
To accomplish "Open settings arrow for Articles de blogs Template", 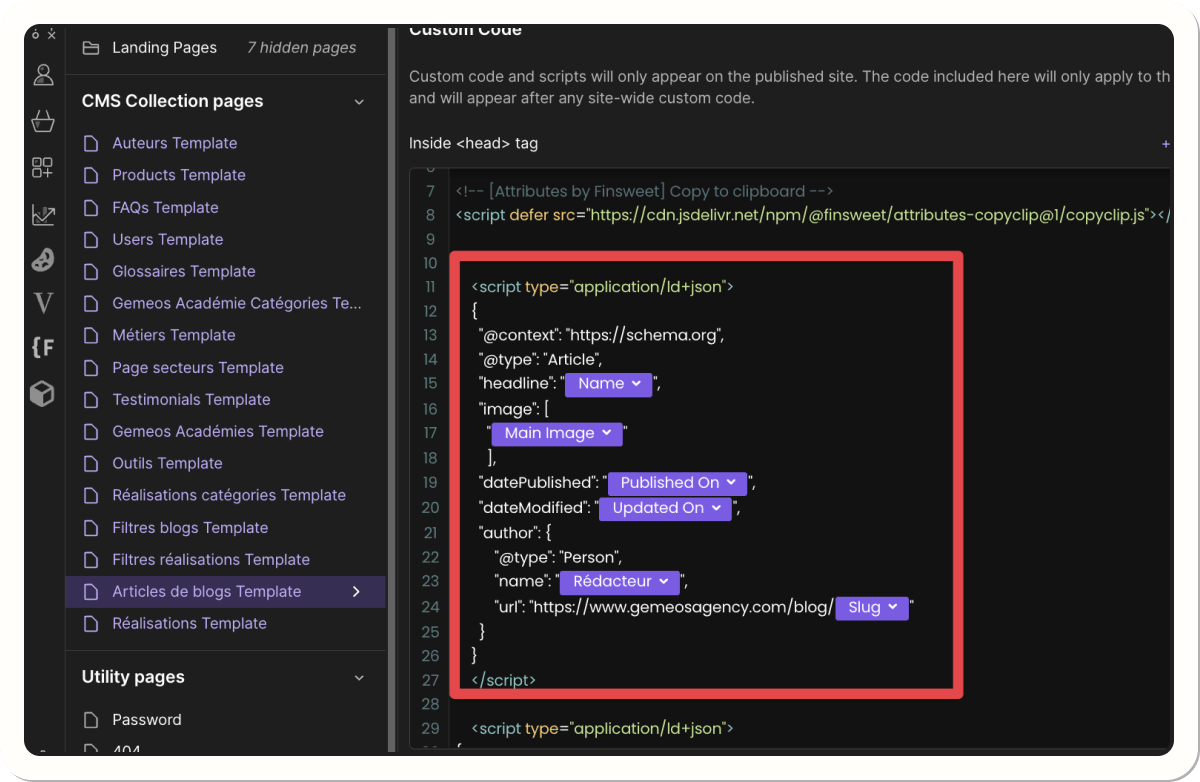I will coord(356,591).
